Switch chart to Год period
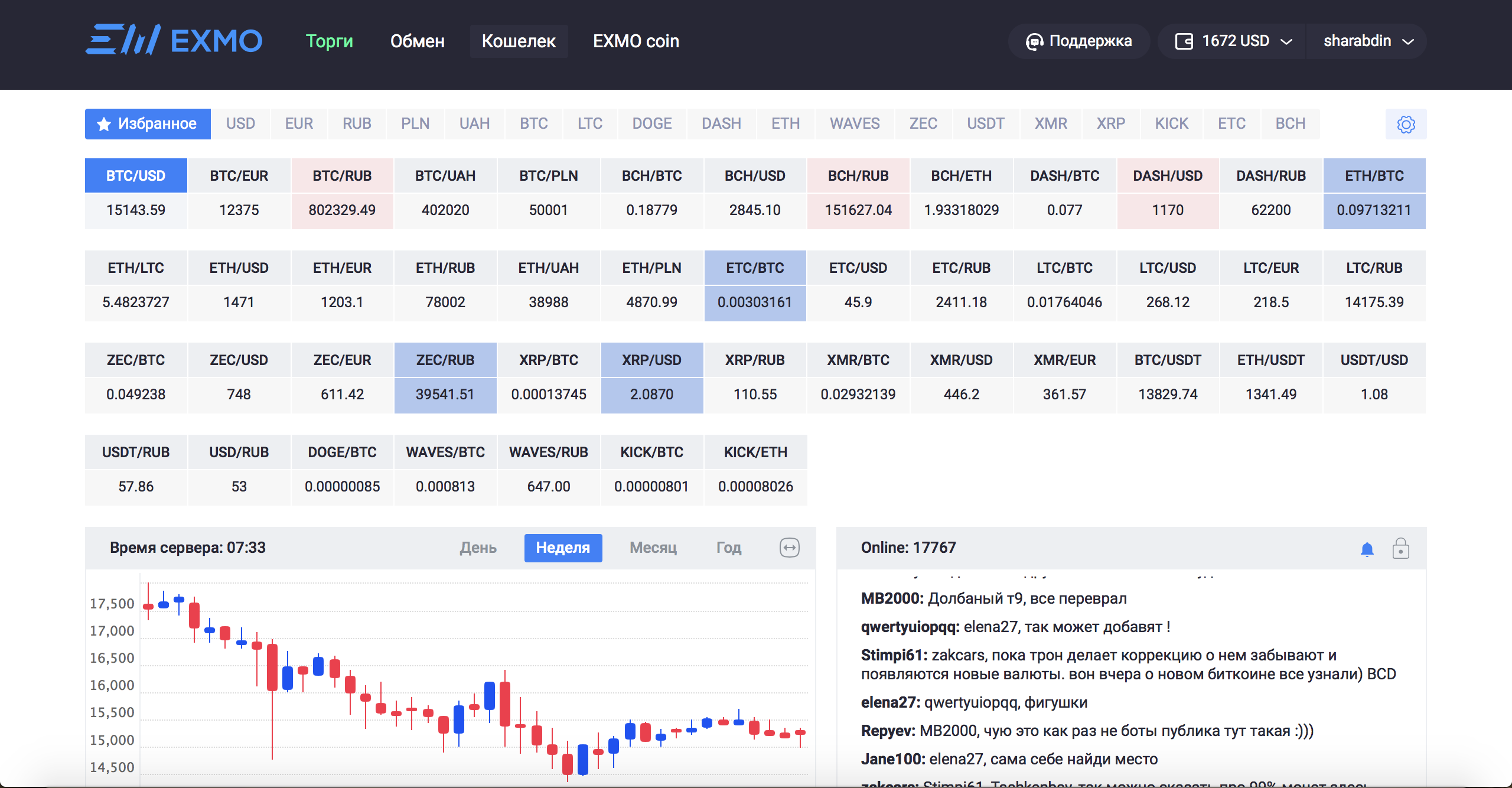The width and height of the screenshot is (1512, 788). click(x=728, y=548)
